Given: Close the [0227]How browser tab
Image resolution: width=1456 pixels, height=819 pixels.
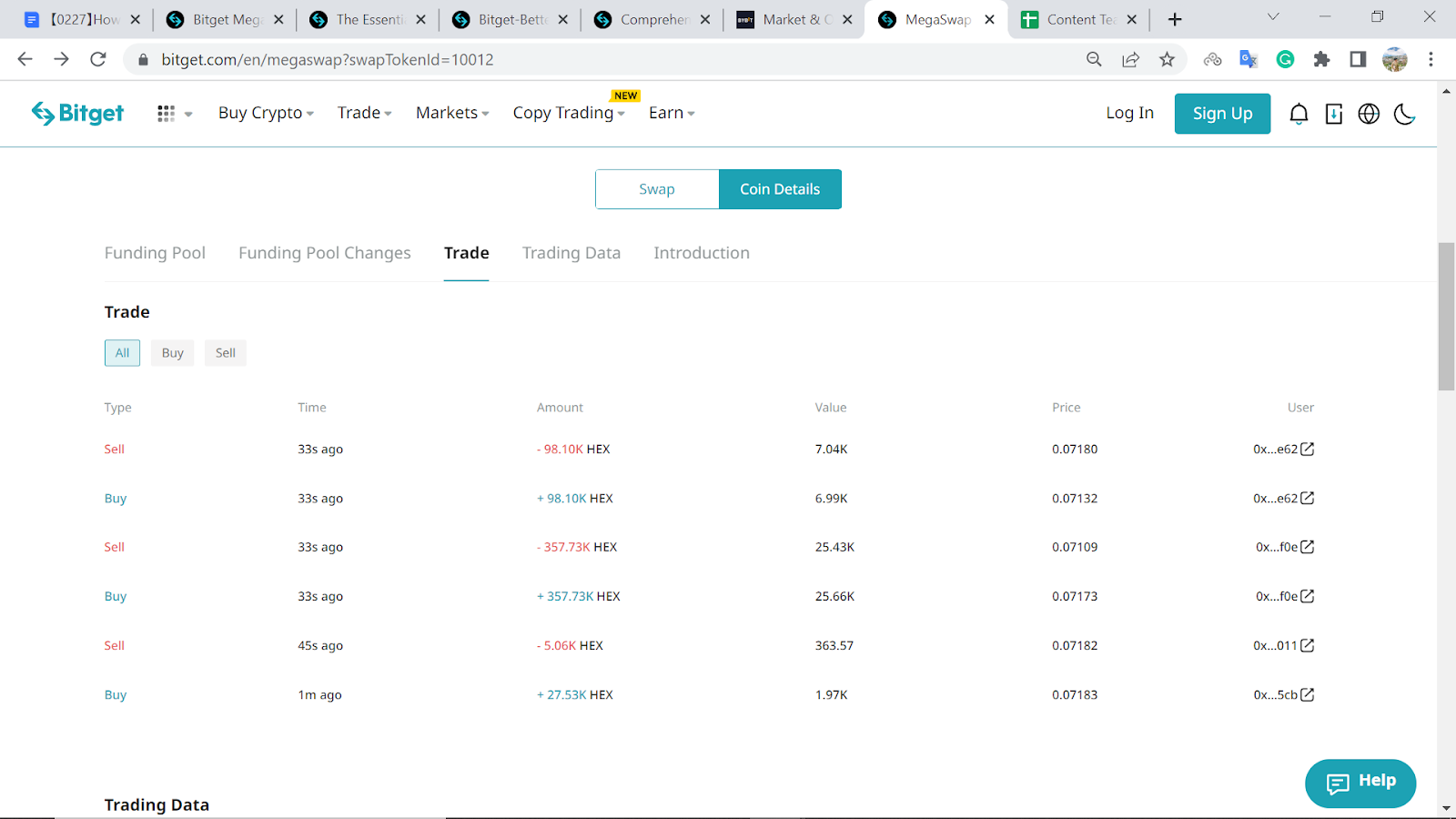Looking at the screenshot, I should 135,19.
